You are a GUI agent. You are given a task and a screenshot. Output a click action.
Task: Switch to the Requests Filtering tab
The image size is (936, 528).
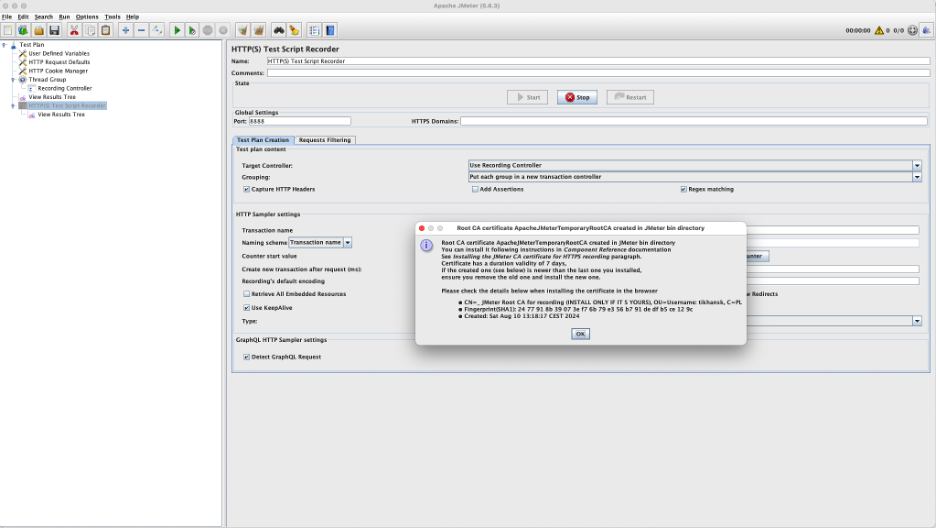click(x=325, y=140)
